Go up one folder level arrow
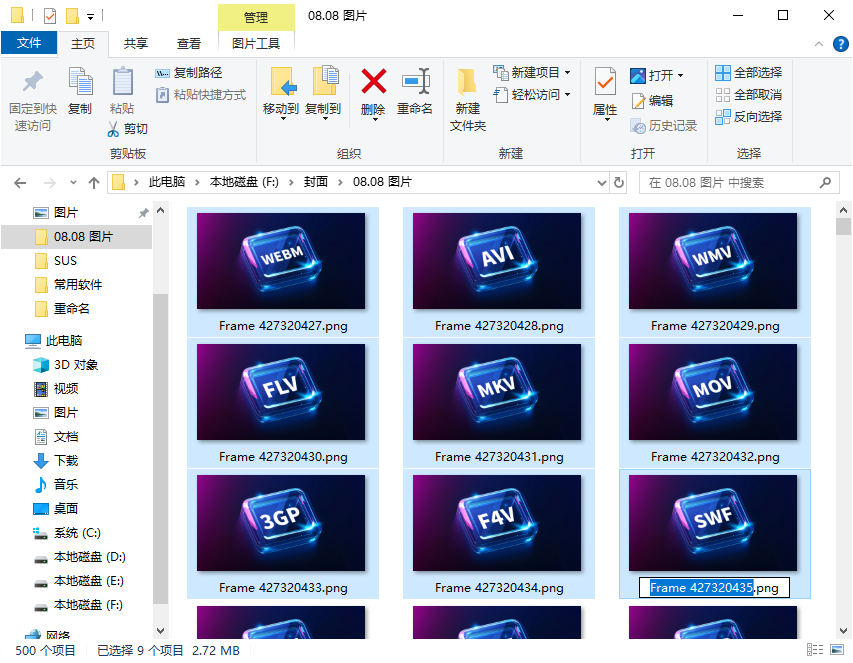The width and height of the screenshot is (853, 663). [x=94, y=183]
